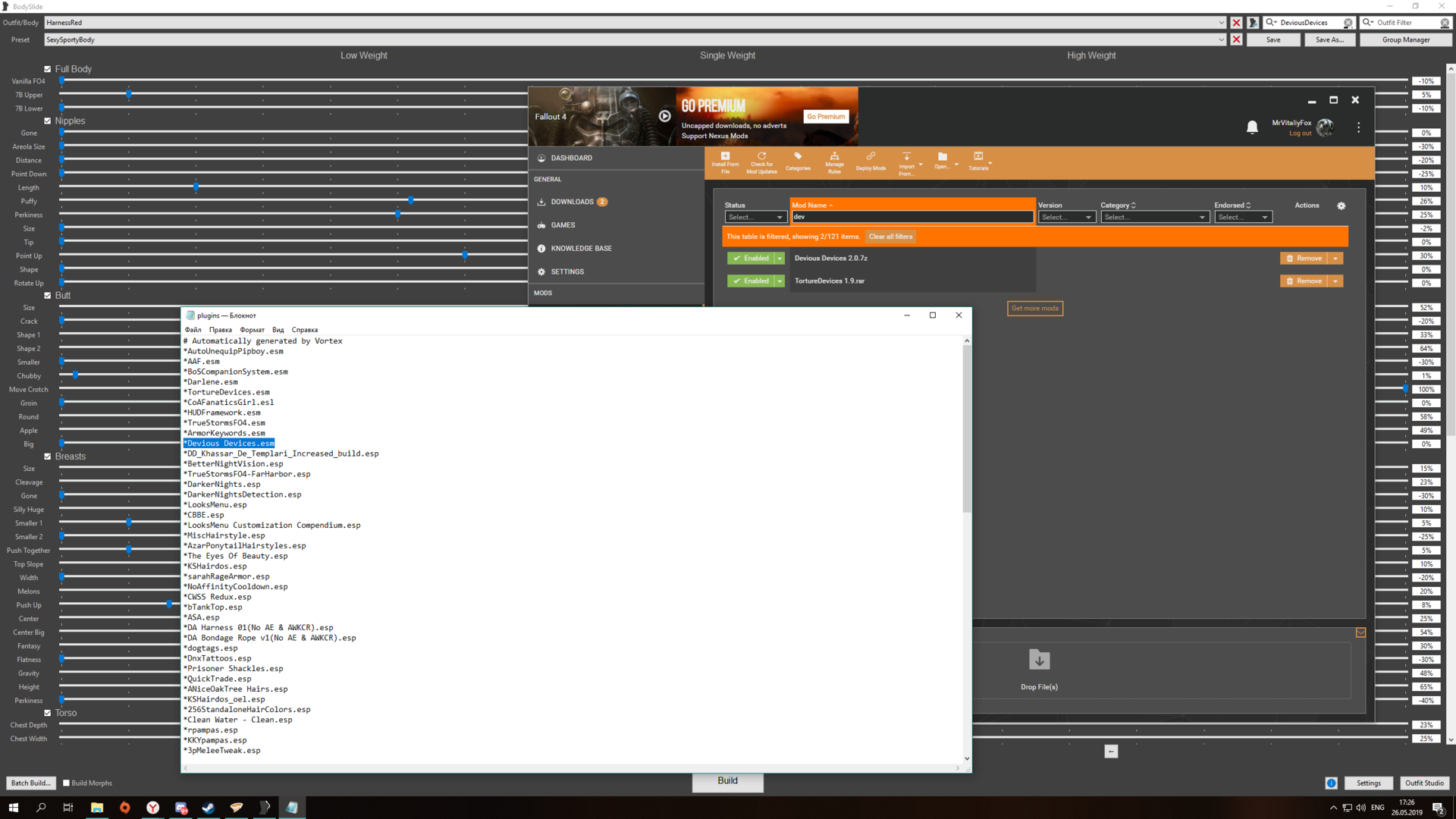Expand Remove options for Devious Devices 2.0.7z
Screen dimensions: 1456x819
(1335, 259)
